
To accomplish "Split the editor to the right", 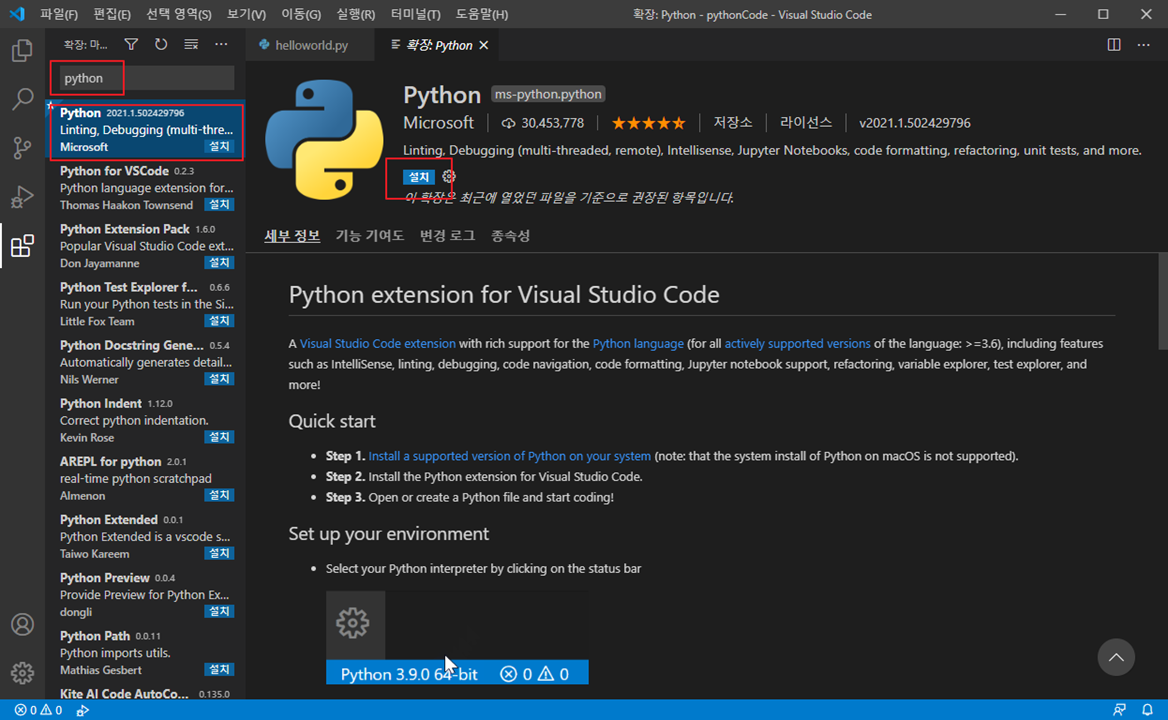I will pos(1114,45).
